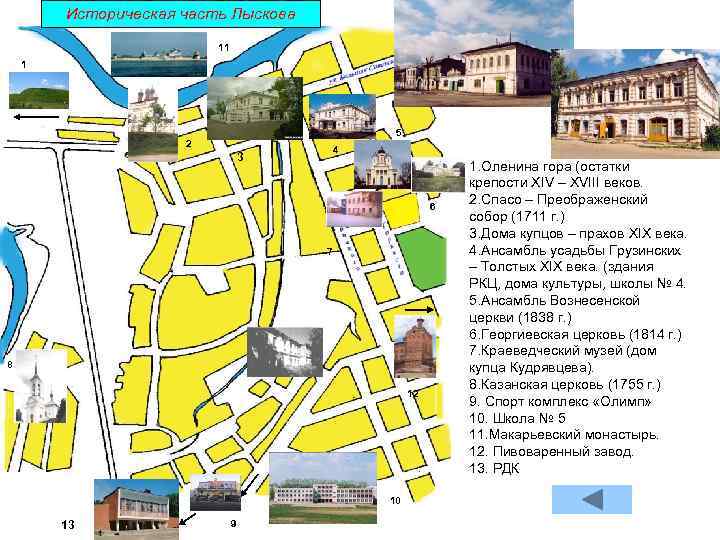Open the pink building photo near number 7
The height and width of the screenshot is (540, 720).
(354, 209)
